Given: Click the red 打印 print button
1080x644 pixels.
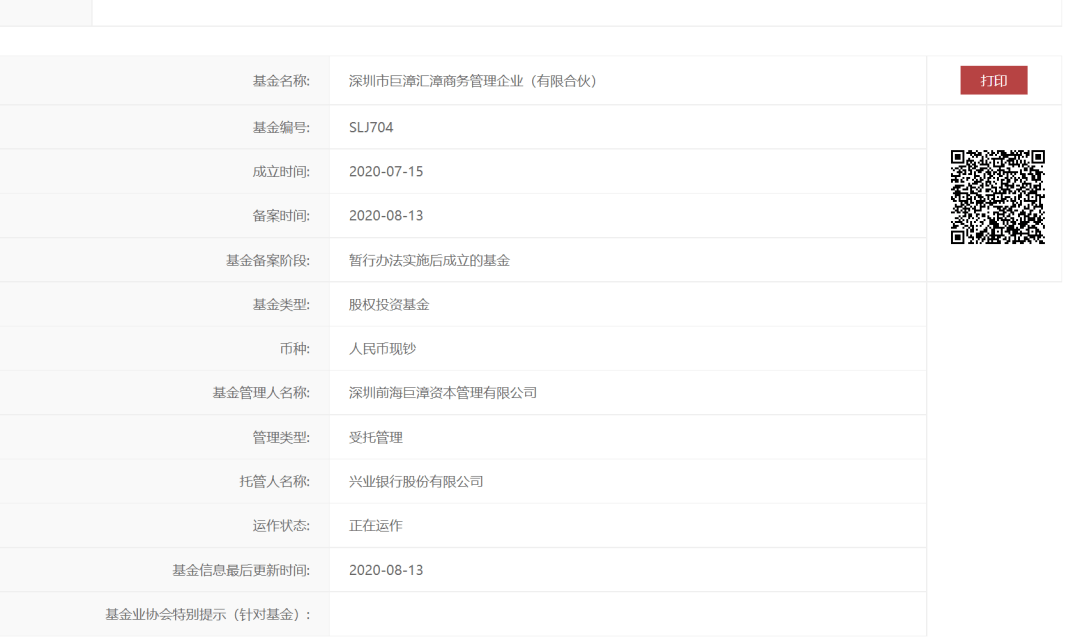Looking at the screenshot, I should (993, 81).
